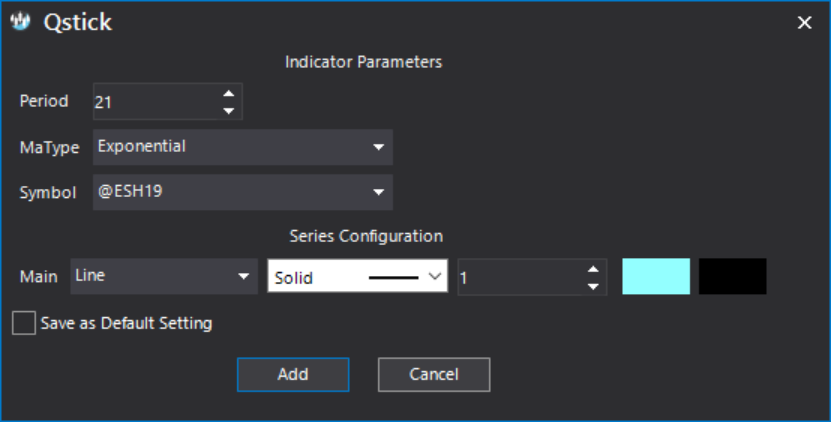The image size is (831, 422).
Task: Click the Symbol dropdown arrow icon
Action: (378, 192)
